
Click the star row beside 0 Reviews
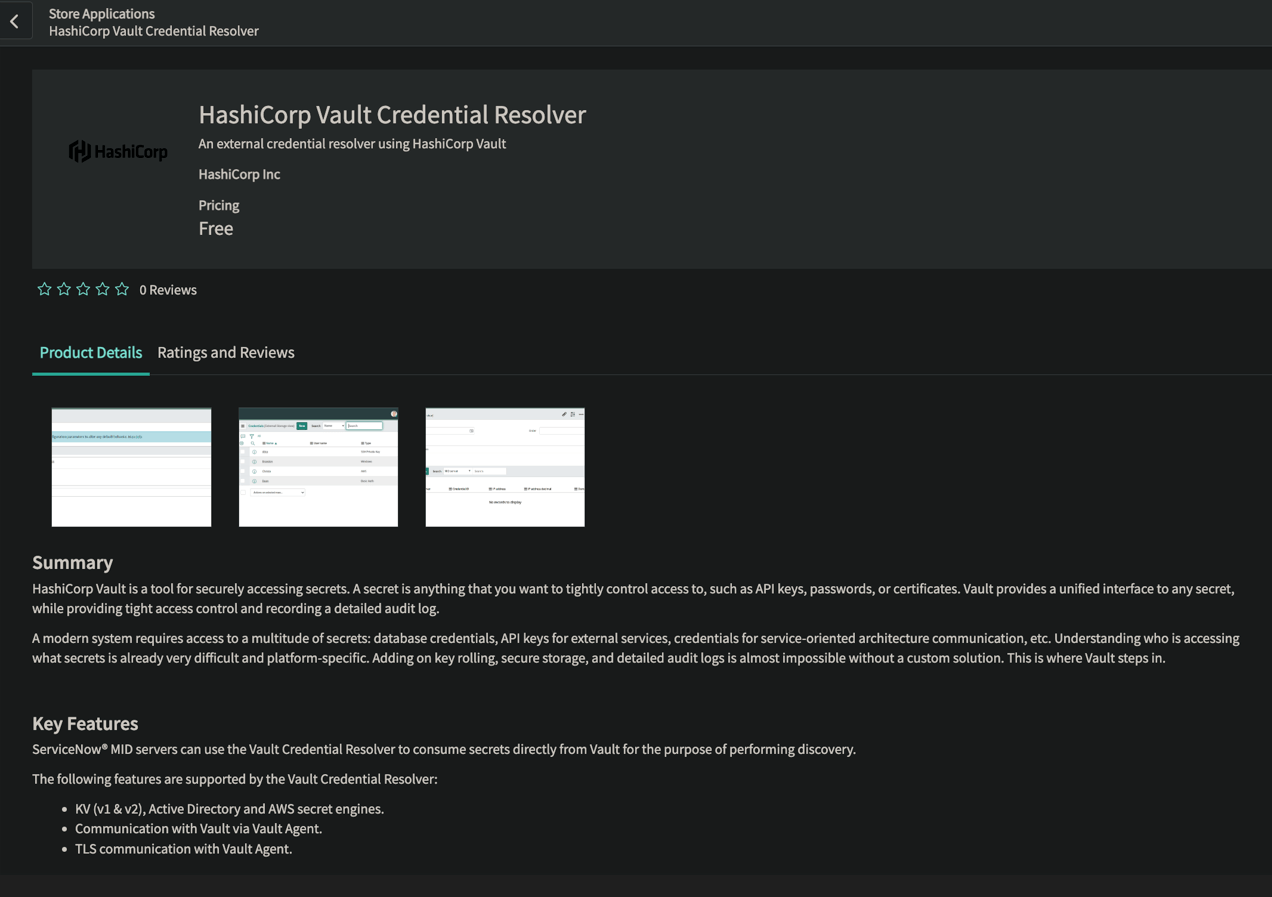coord(83,288)
